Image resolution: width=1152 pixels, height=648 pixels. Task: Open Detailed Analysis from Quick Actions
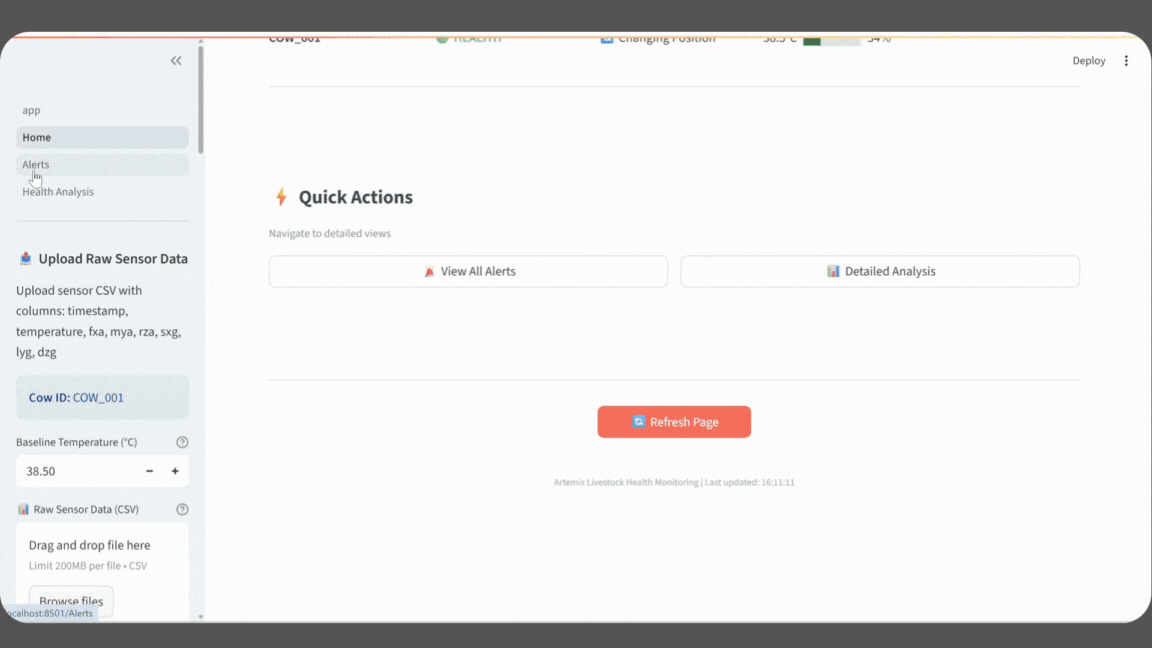click(880, 271)
